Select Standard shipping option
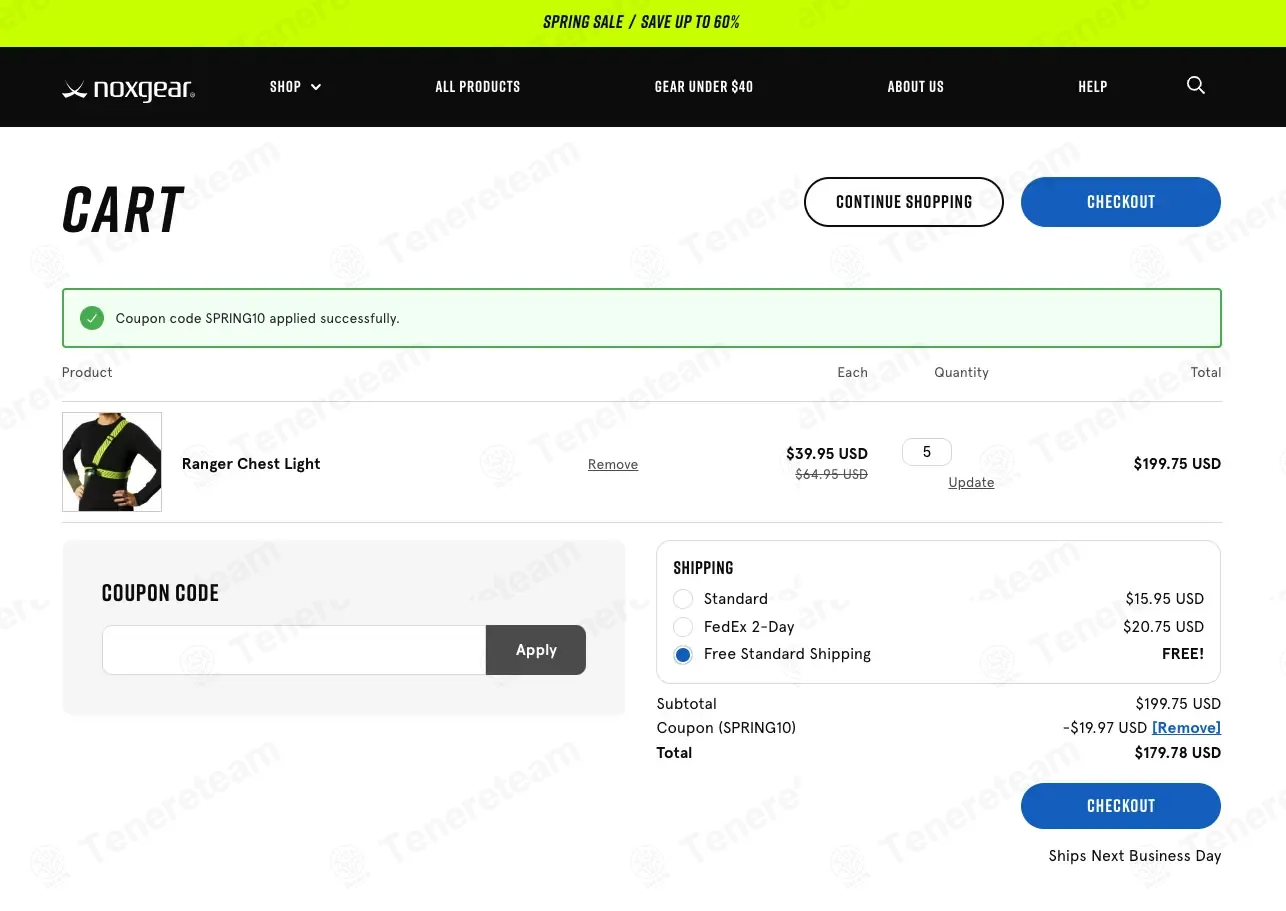The height and width of the screenshot is (911, 1286). click(x=683, y=599)
